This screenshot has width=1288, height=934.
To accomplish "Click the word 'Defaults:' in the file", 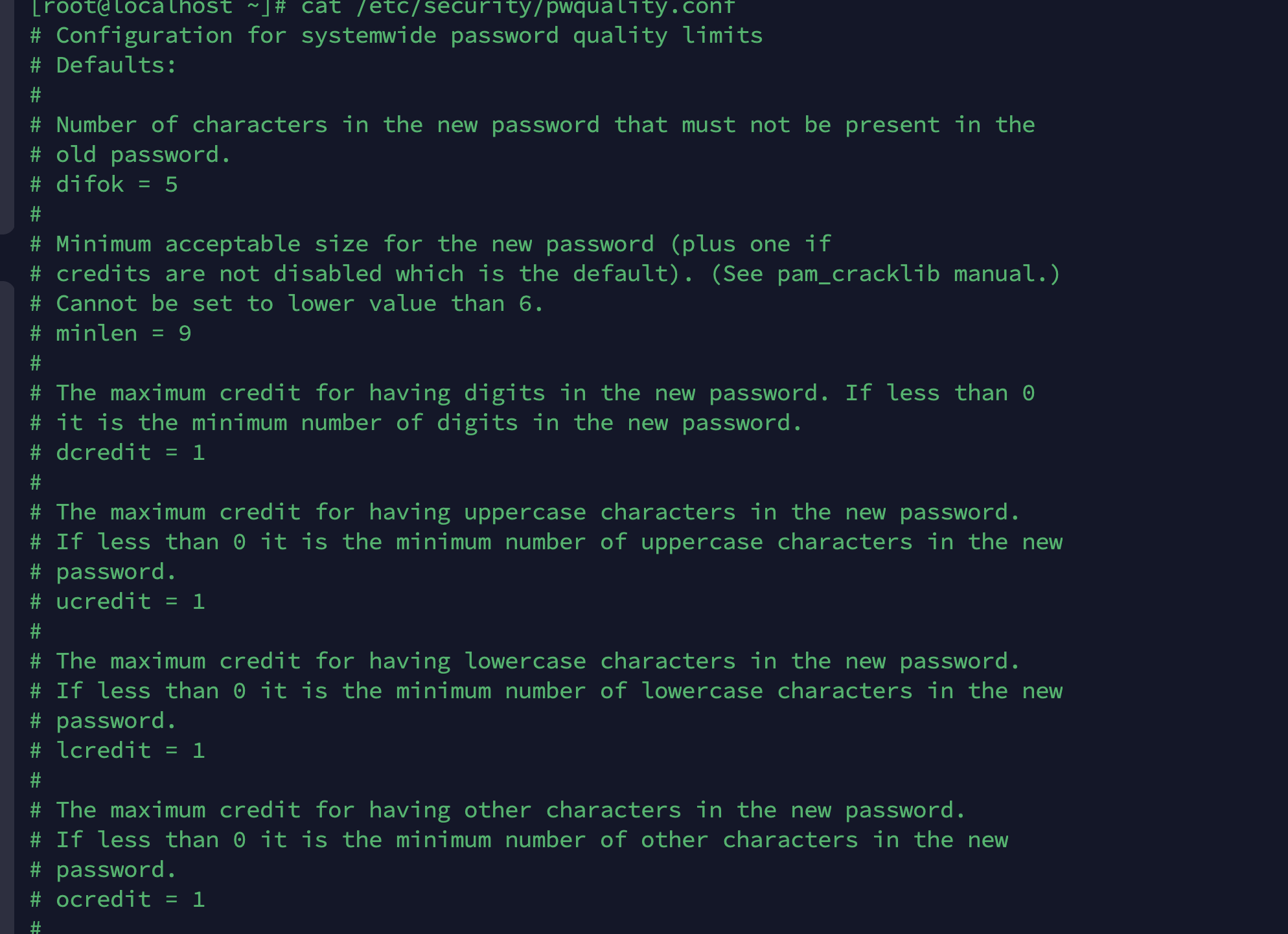I will pyautogui.click(x=116, y=65).
